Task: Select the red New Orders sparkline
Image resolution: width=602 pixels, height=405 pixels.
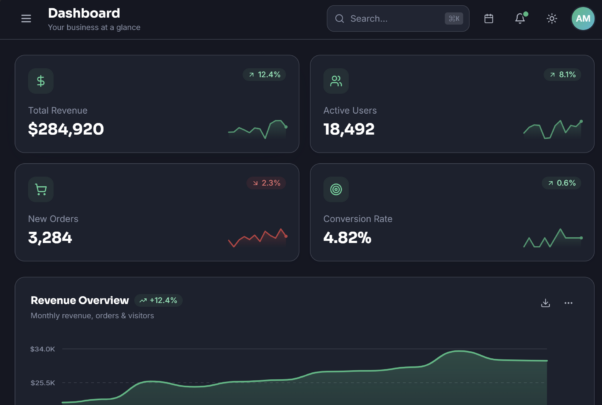Action: pos(258,238)
